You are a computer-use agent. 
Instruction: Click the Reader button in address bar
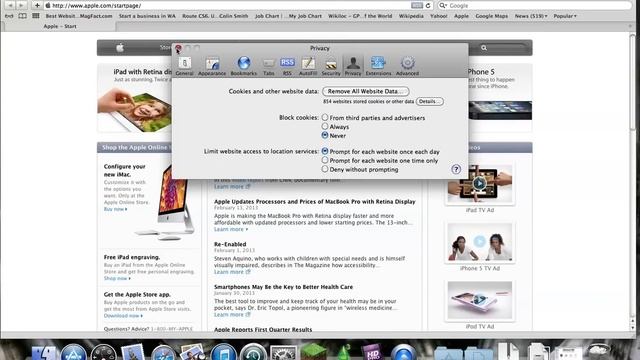(417, 6)
